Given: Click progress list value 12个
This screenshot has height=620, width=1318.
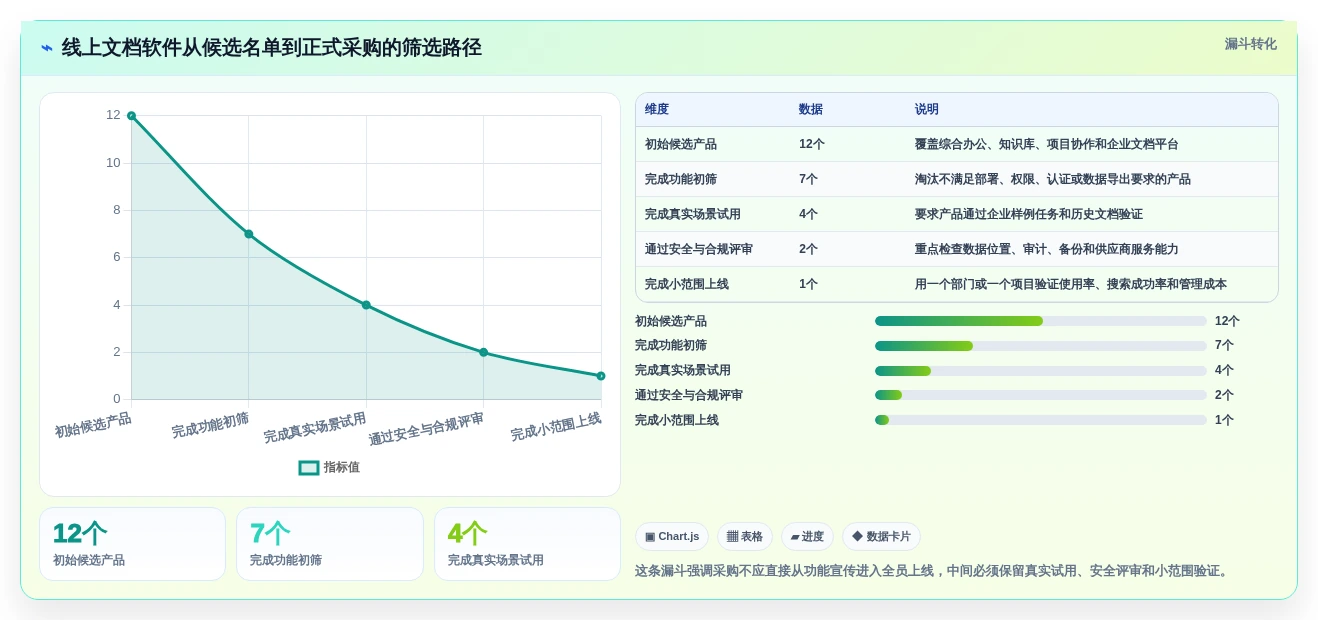Looking at the screenshot, I should (1227, 322).
